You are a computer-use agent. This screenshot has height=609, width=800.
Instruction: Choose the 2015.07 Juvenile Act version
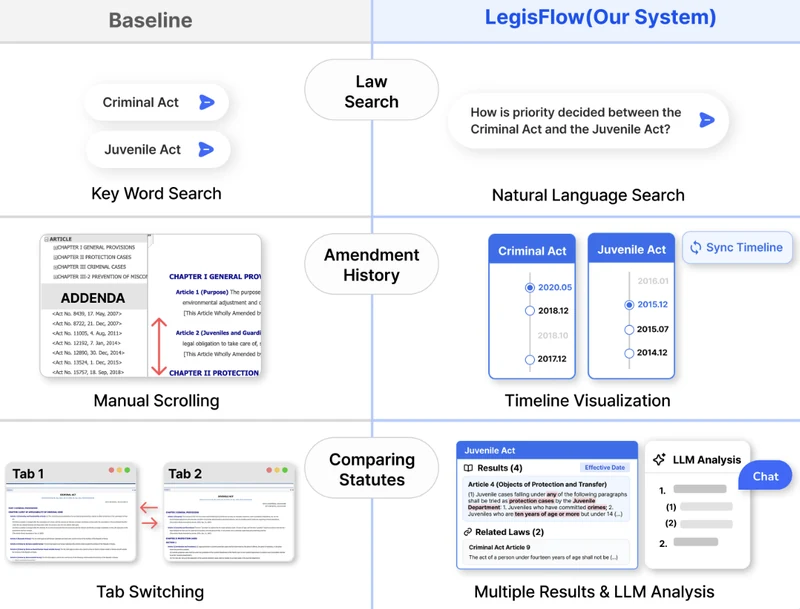pos(629,329)
